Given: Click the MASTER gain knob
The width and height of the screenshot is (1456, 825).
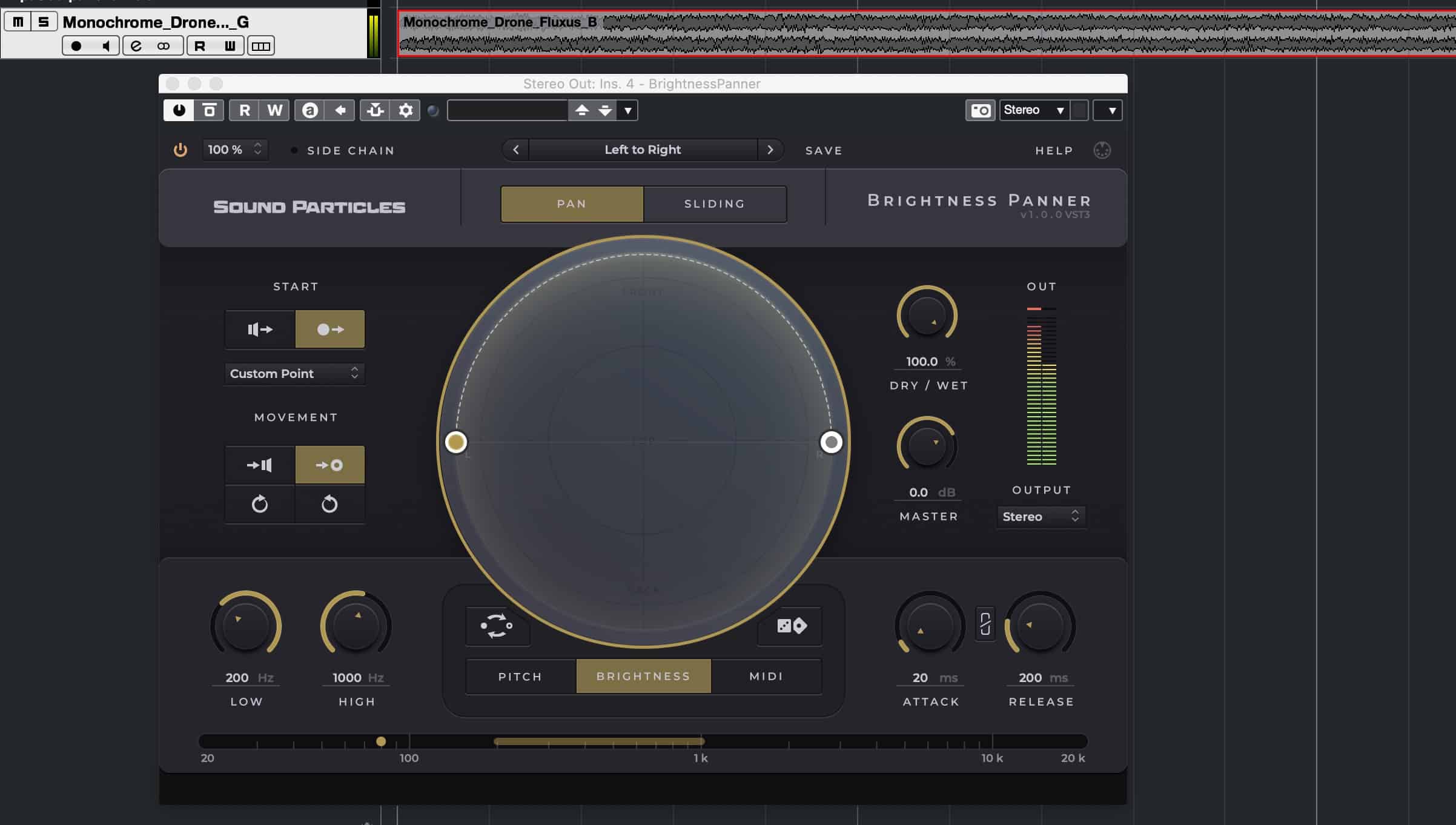Looking at the screenshot, I should point(927,446).
